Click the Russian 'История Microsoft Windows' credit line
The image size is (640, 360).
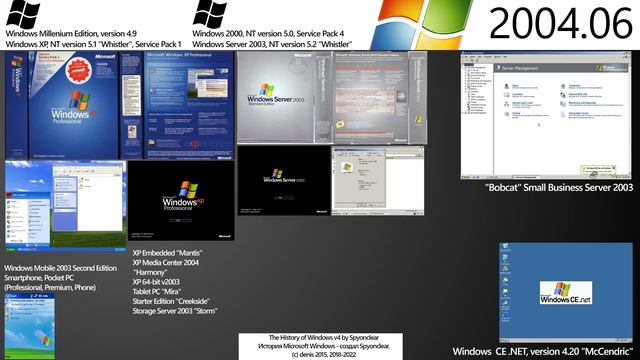click(x=323, y=346)
